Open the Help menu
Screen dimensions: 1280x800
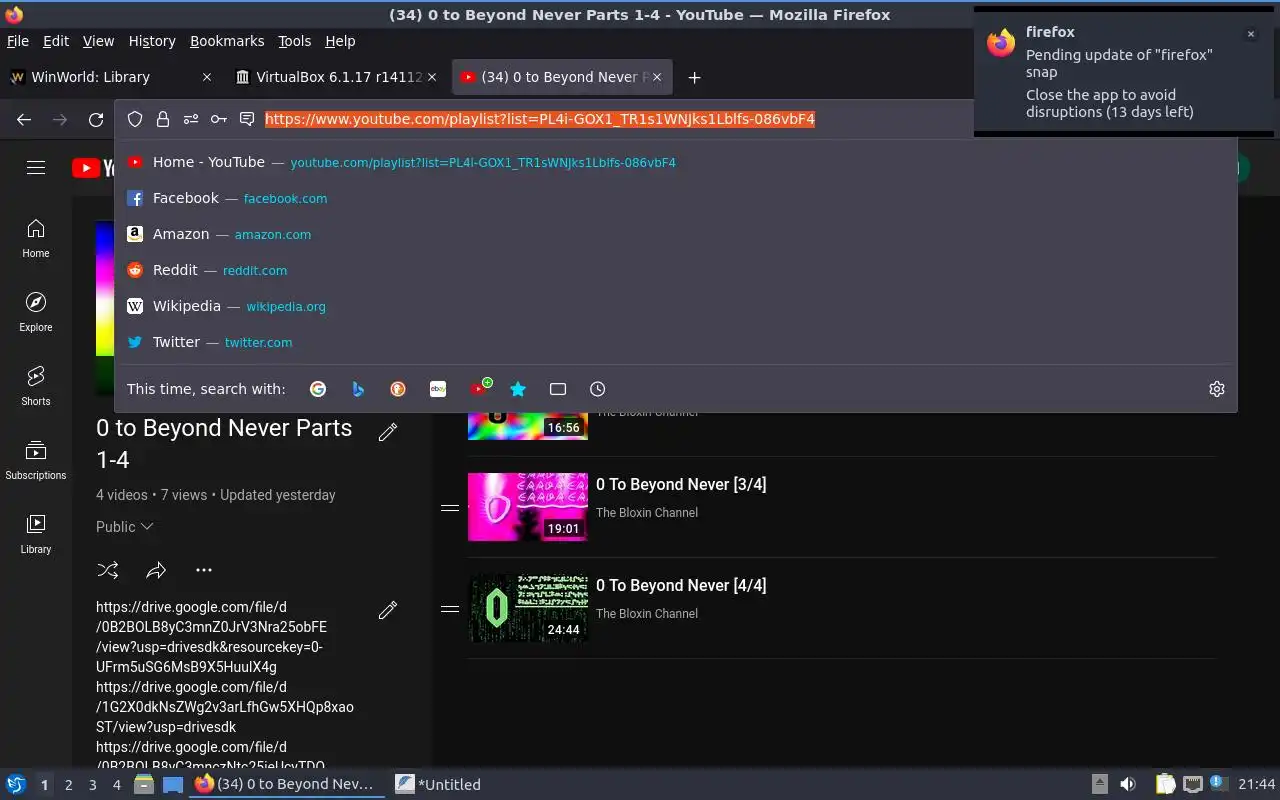coord(340,41)
